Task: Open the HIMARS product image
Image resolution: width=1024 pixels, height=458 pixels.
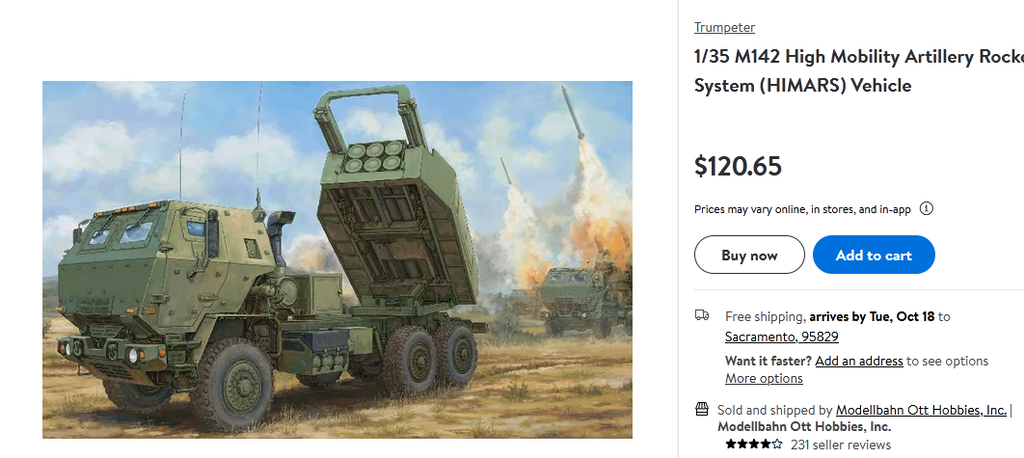Action: (x=337, y=259)
